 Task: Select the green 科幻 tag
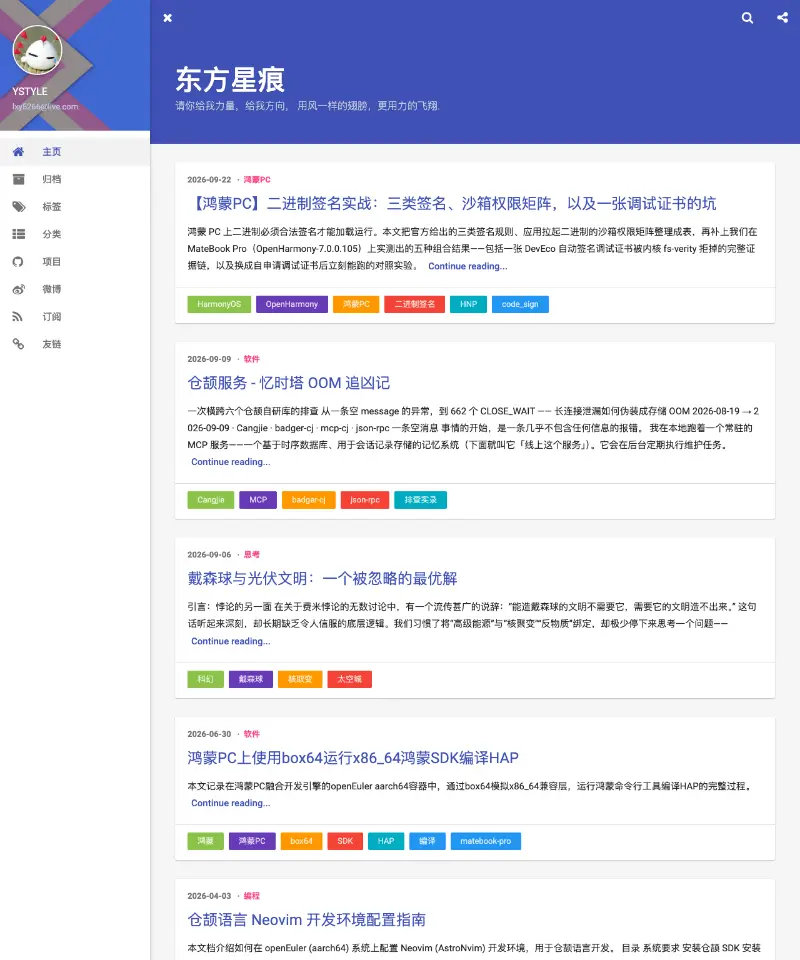[x=206, y=679]
